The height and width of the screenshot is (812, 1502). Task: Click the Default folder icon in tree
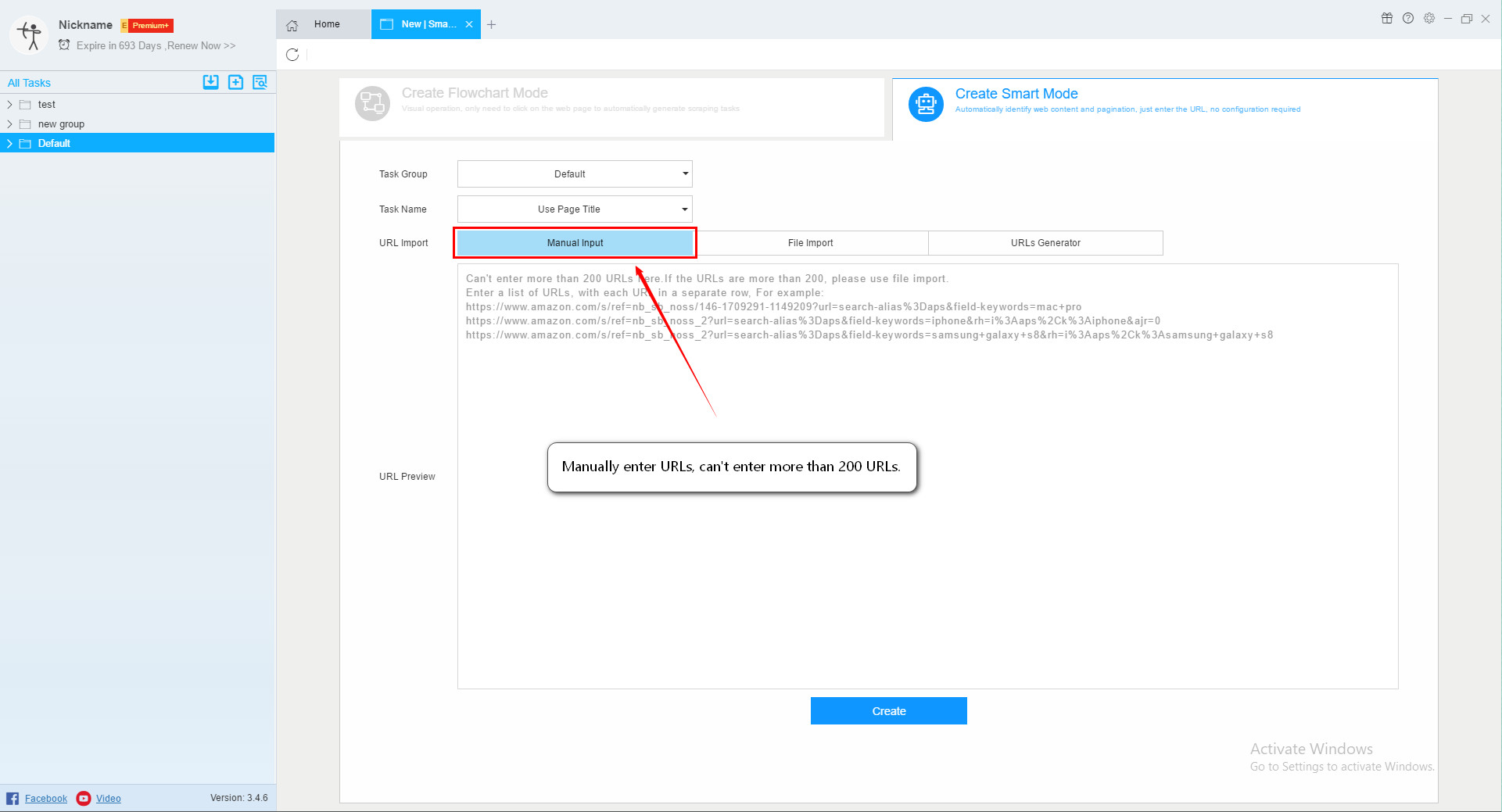point(25,144)
